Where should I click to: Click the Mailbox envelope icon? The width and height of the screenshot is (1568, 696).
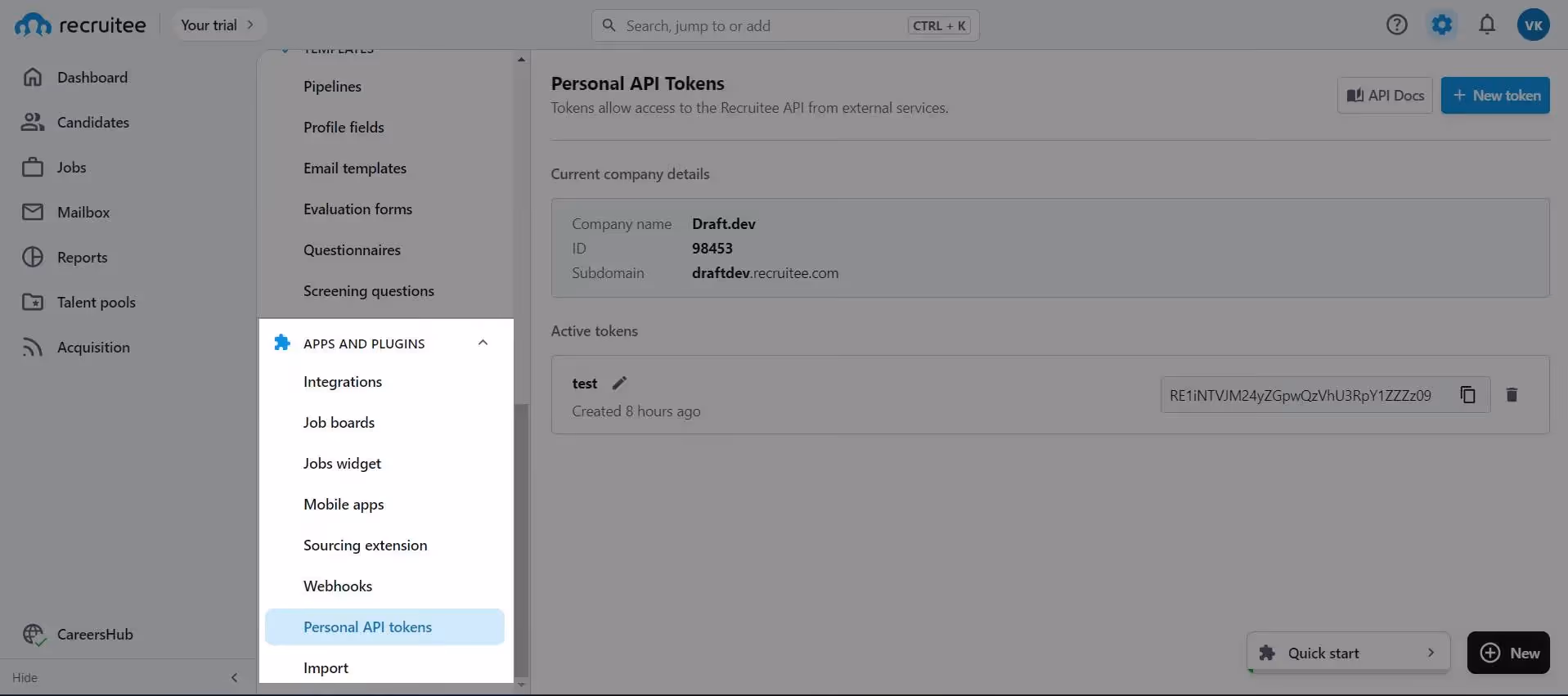pos(33,212)
